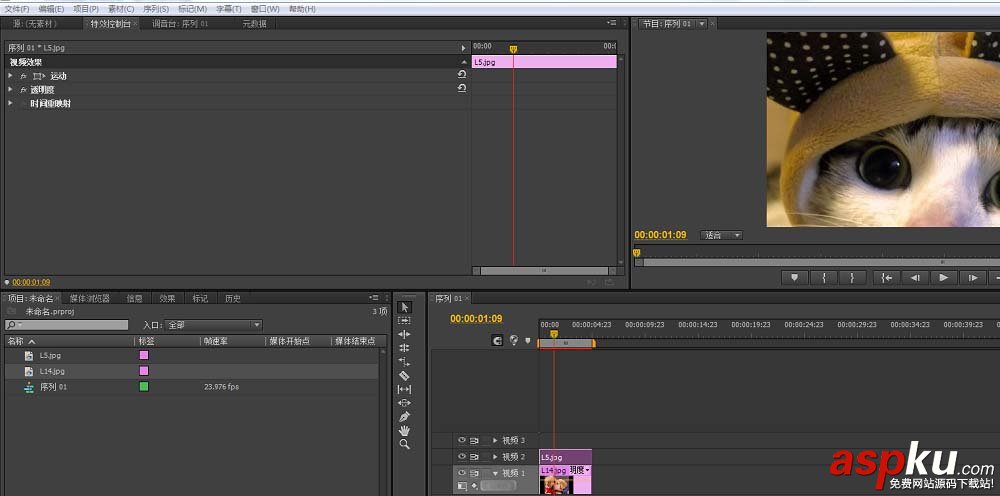Click the L14.jpg clip thumbnail on 视频 1
The height and width of the screenshot is (496, 1000).
(x=556, y=486)
